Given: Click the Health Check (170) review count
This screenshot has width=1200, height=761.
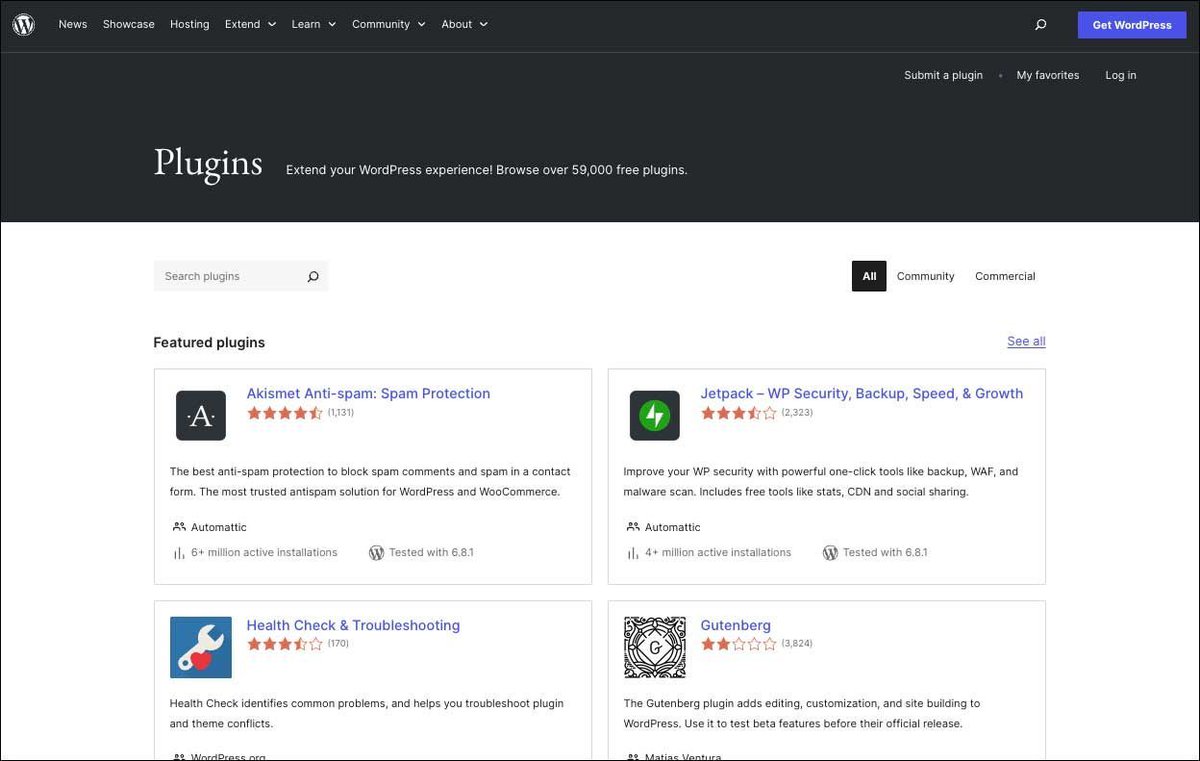Looking at the screenshot, I should pyautogui.click(x=339, y=644).
